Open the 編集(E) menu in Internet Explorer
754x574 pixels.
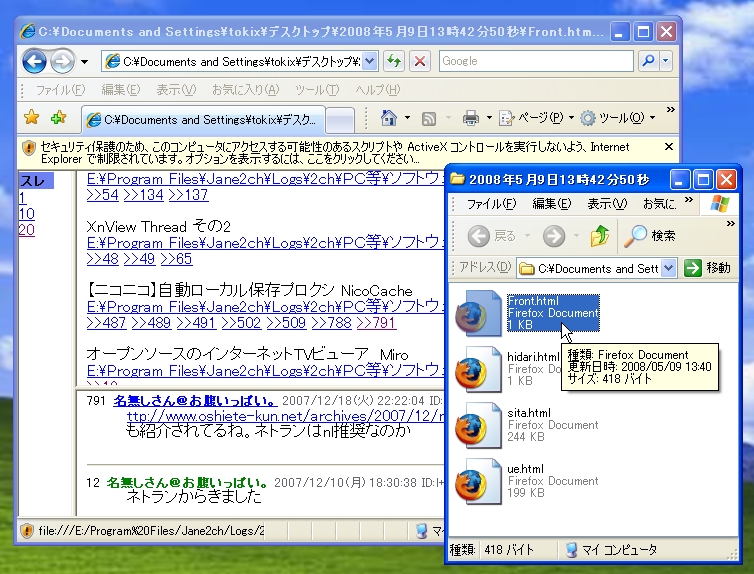[x=121, y=90]
